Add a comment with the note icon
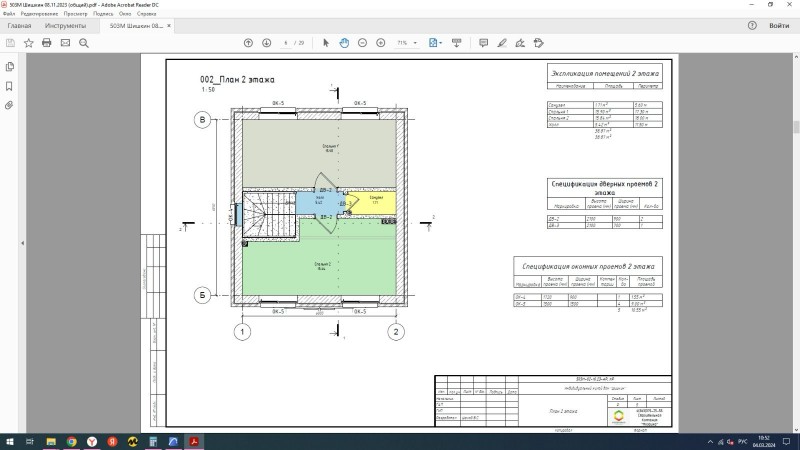The height and width of the screenshot is (450, 800). pos(483,43)
